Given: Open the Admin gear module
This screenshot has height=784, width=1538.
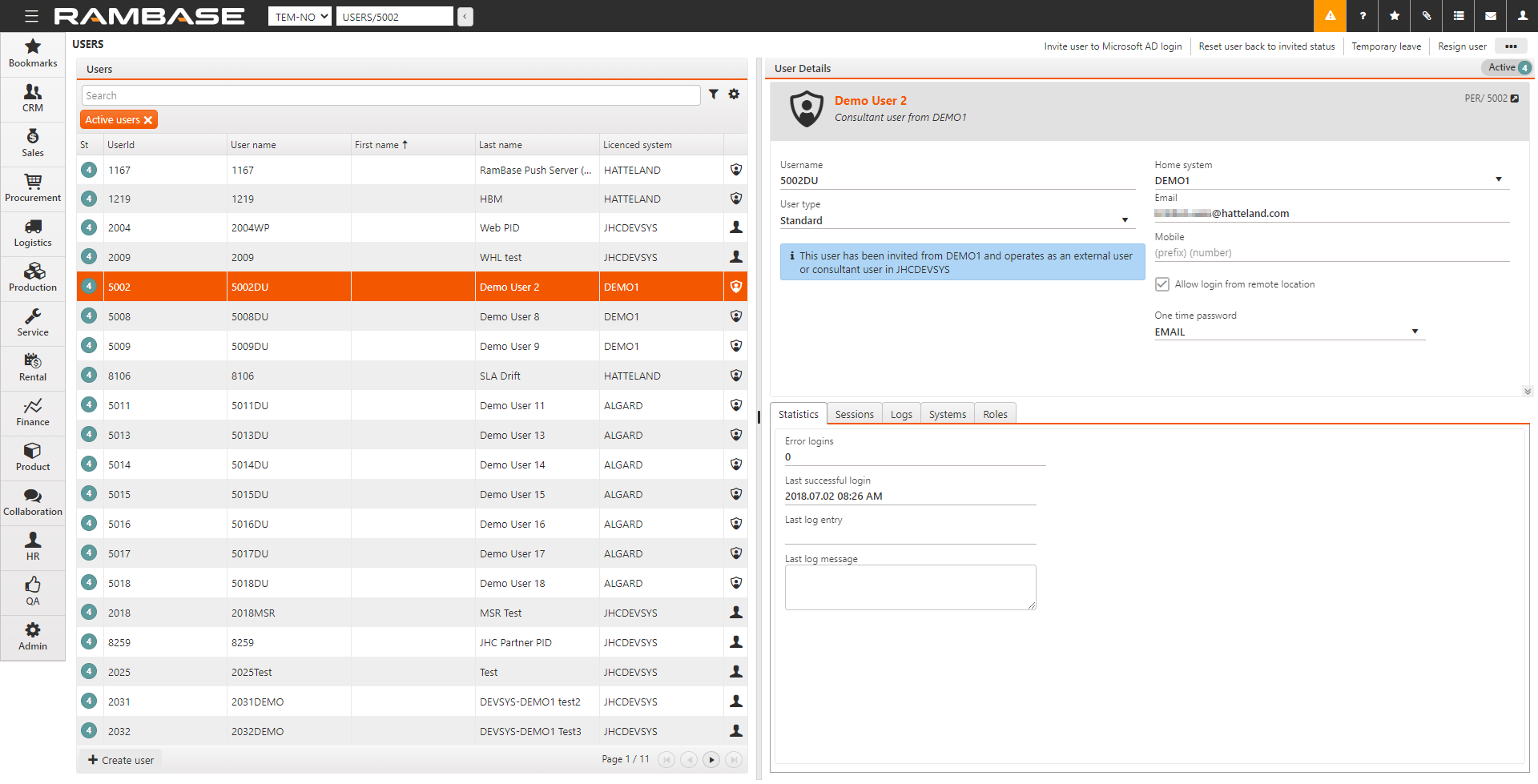Looking at the screenshot, I should click(x=33, y=637).
